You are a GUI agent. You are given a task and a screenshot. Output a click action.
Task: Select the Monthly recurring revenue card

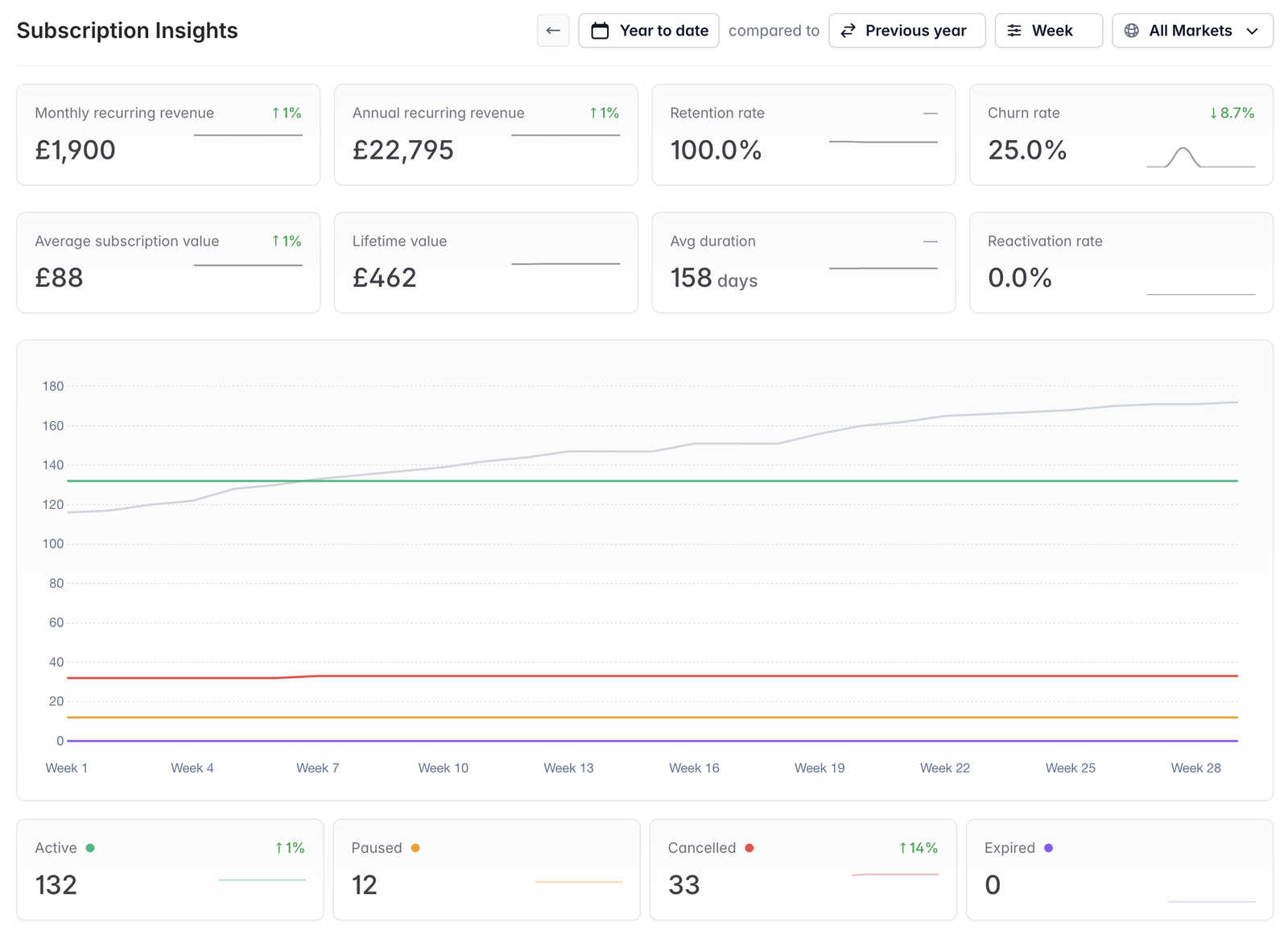click(168, 134)
